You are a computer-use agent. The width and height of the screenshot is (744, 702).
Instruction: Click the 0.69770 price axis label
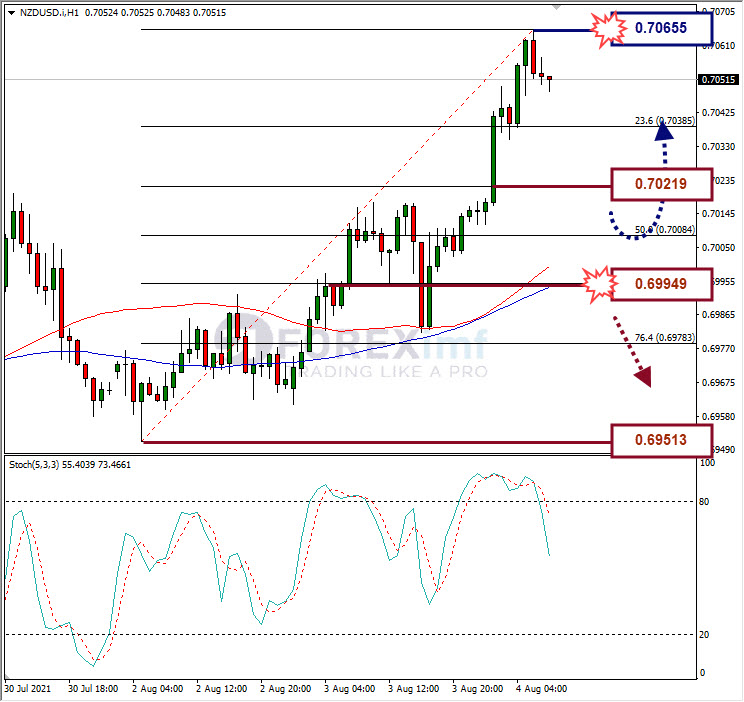(719, 349)
